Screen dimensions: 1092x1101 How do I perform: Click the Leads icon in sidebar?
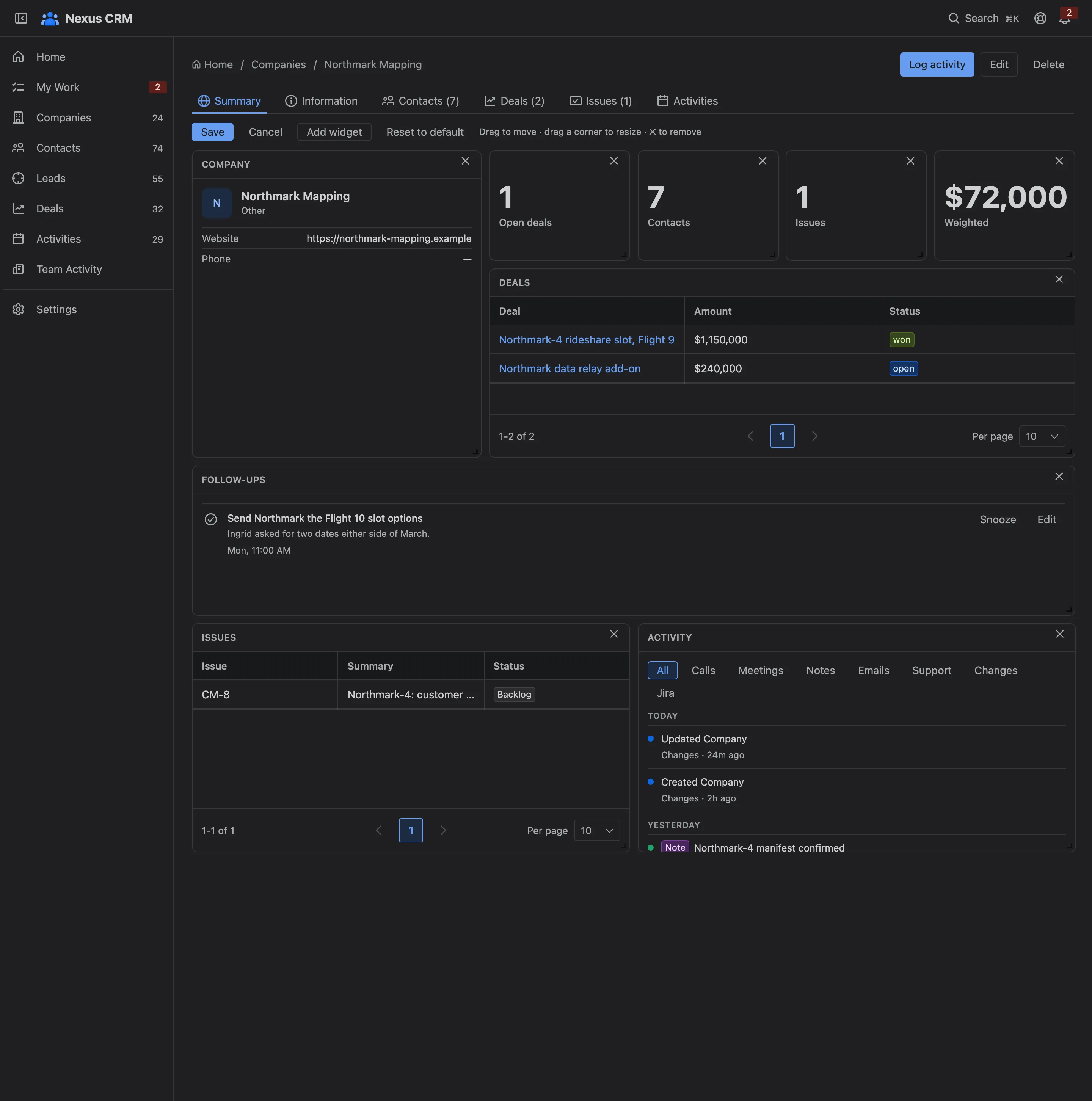pos(18,178)
